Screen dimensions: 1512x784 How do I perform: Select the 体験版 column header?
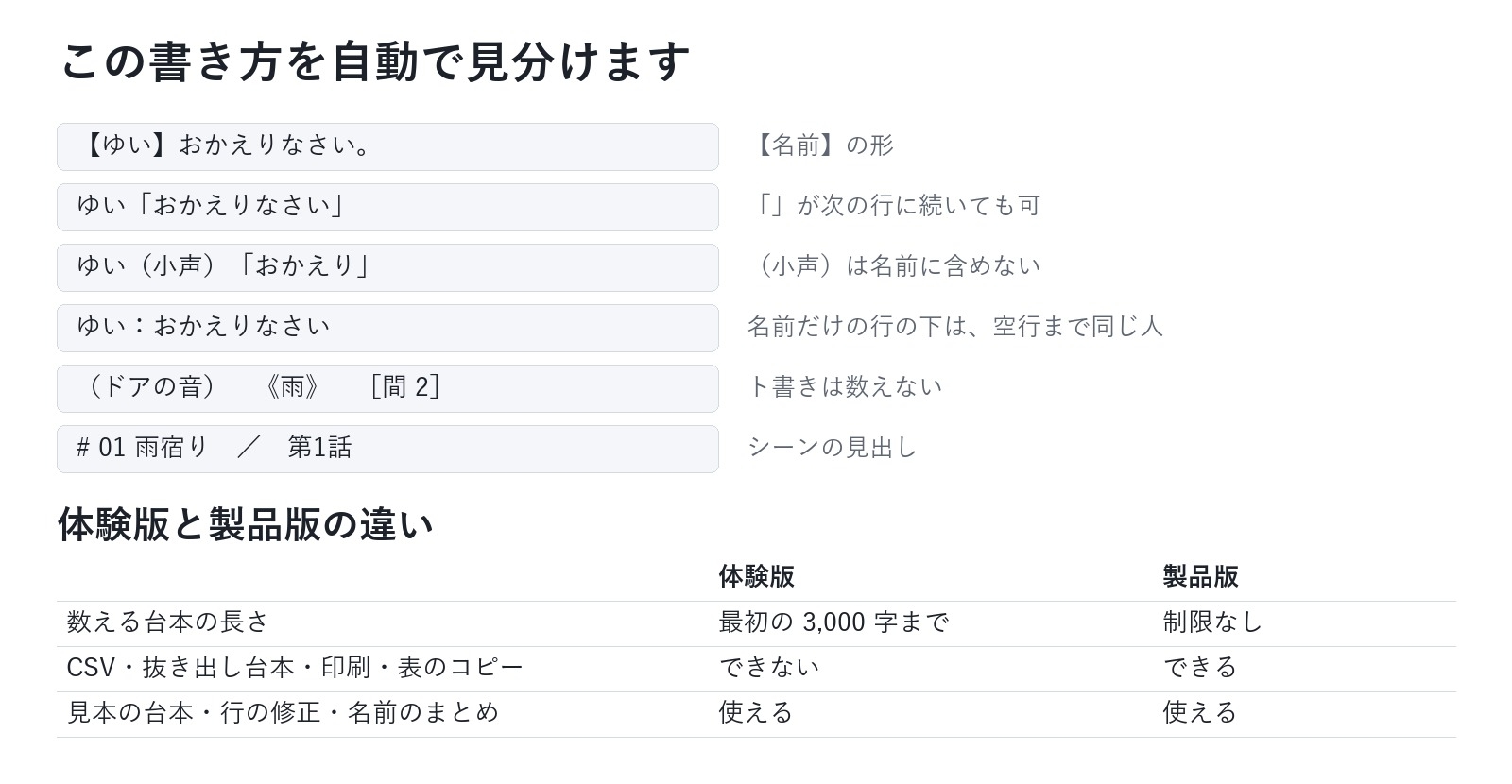pos(756,576)
